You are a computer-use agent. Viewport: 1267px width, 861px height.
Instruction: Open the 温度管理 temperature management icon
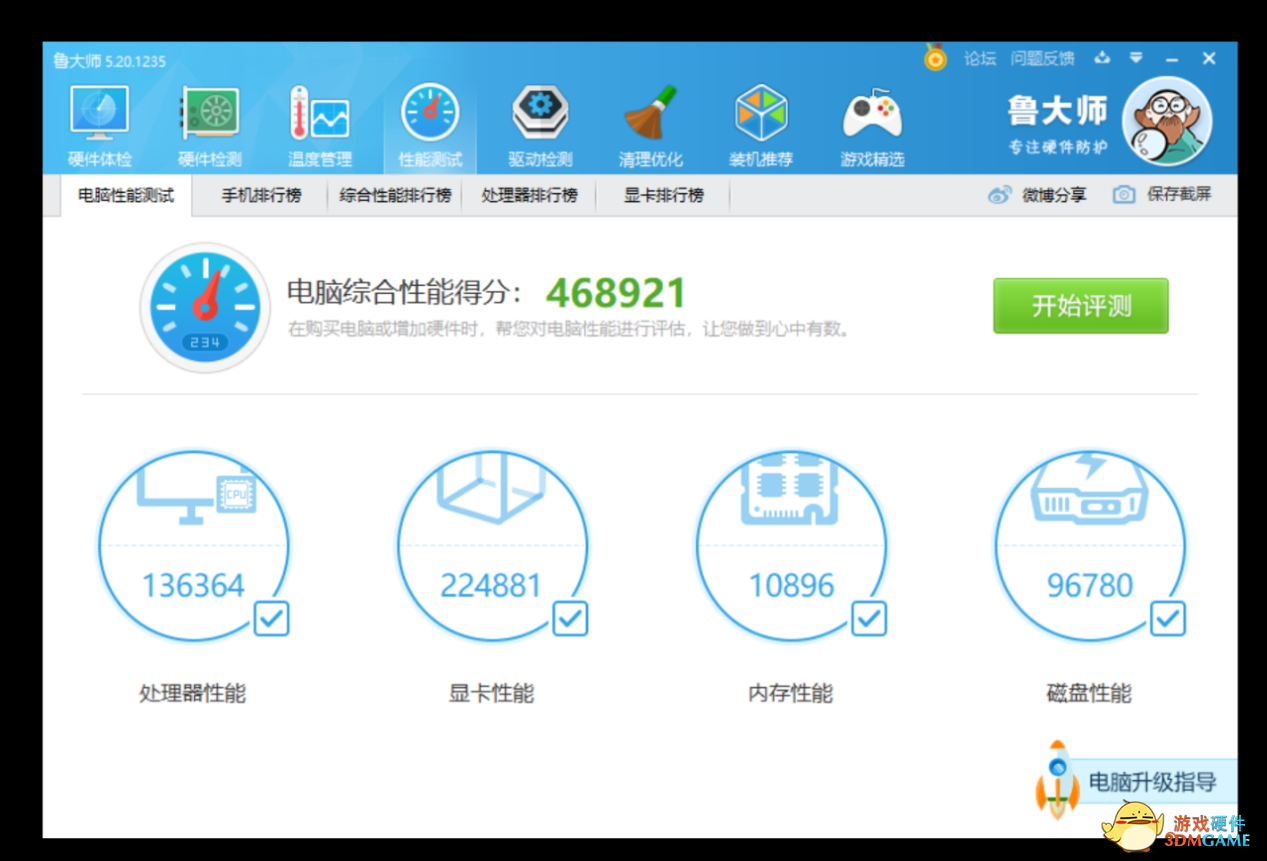[x=320, y=114]
